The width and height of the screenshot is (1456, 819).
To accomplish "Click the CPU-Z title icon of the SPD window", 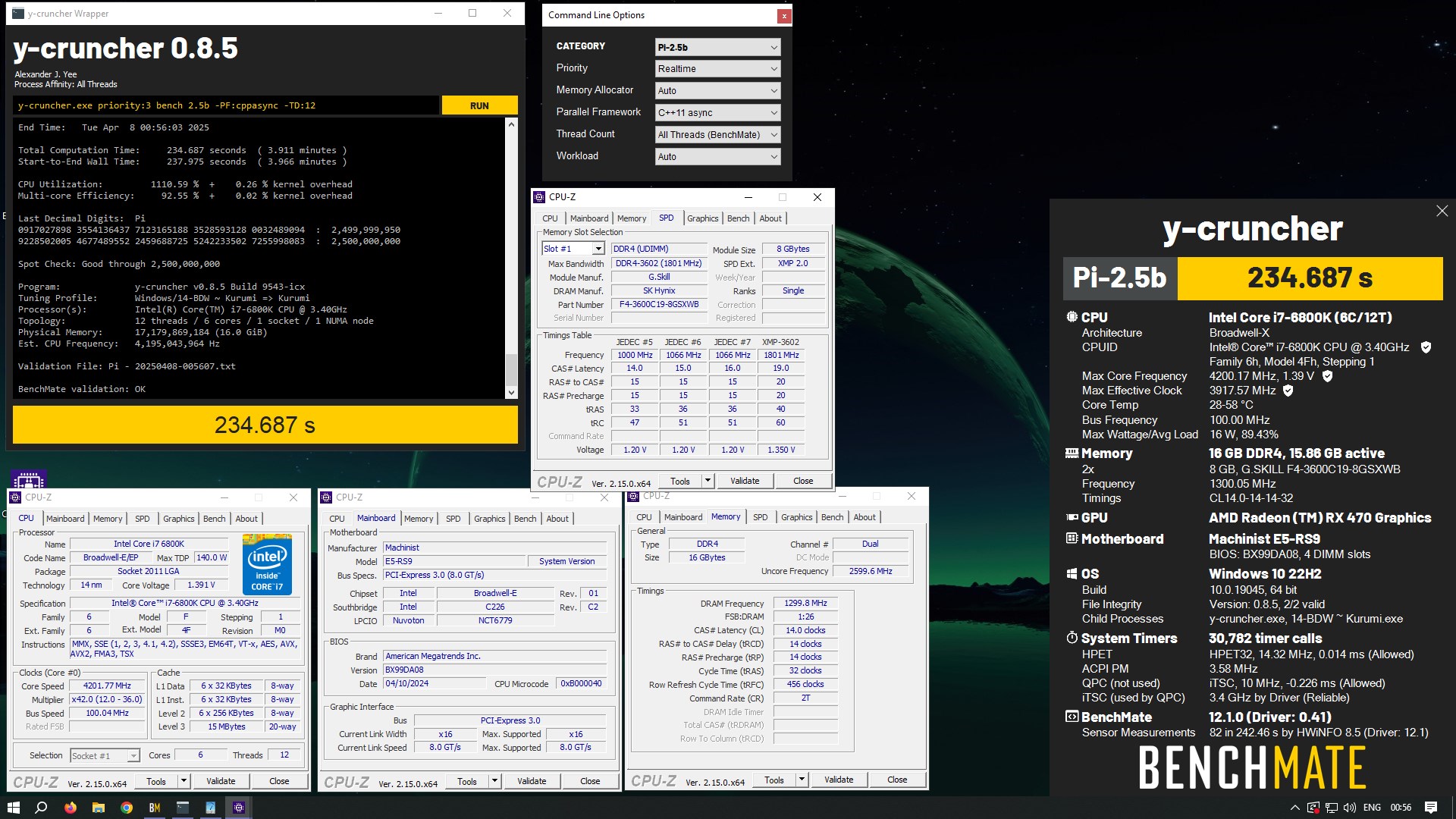I will click(539, 197).
